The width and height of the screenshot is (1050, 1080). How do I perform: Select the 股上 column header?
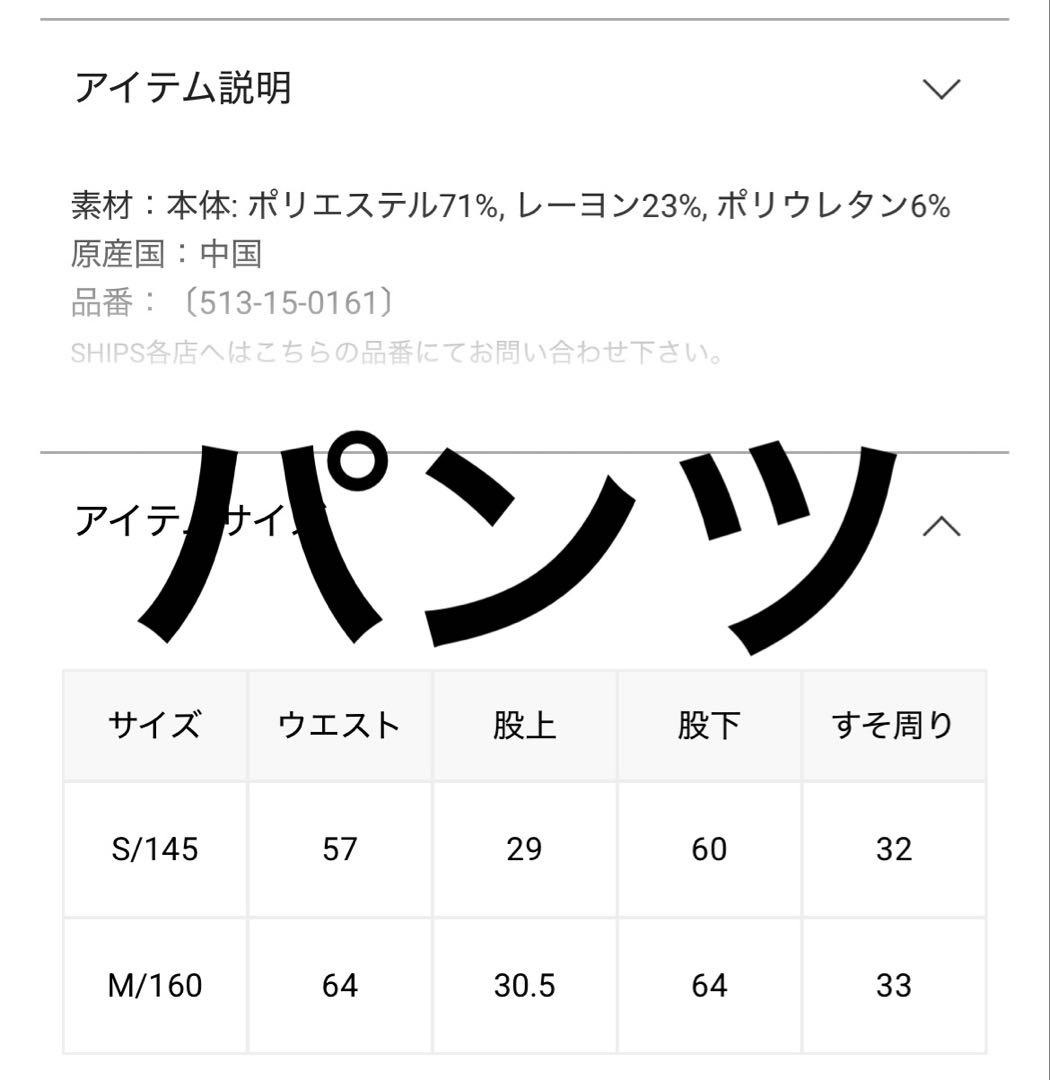coord(525,722)
